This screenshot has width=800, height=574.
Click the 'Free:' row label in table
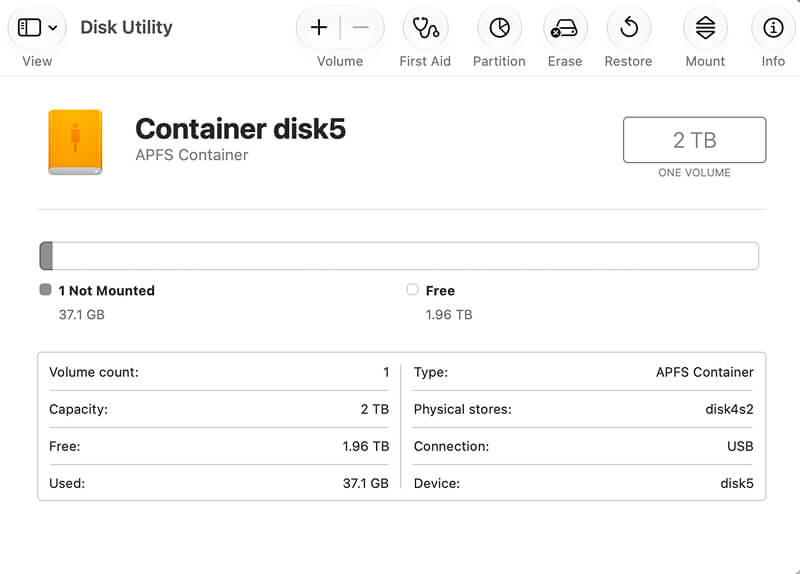point(65,446)
